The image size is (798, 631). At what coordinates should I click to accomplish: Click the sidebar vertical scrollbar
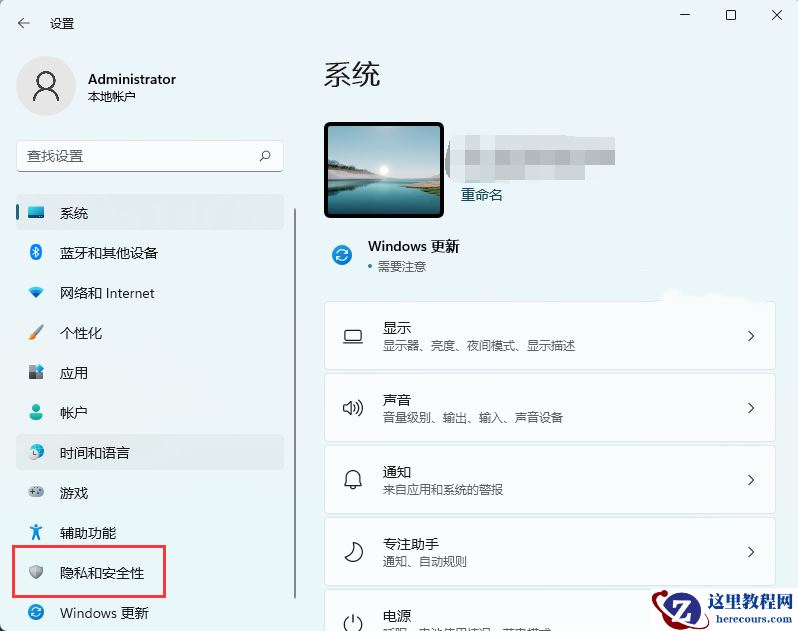pos(295,402)
